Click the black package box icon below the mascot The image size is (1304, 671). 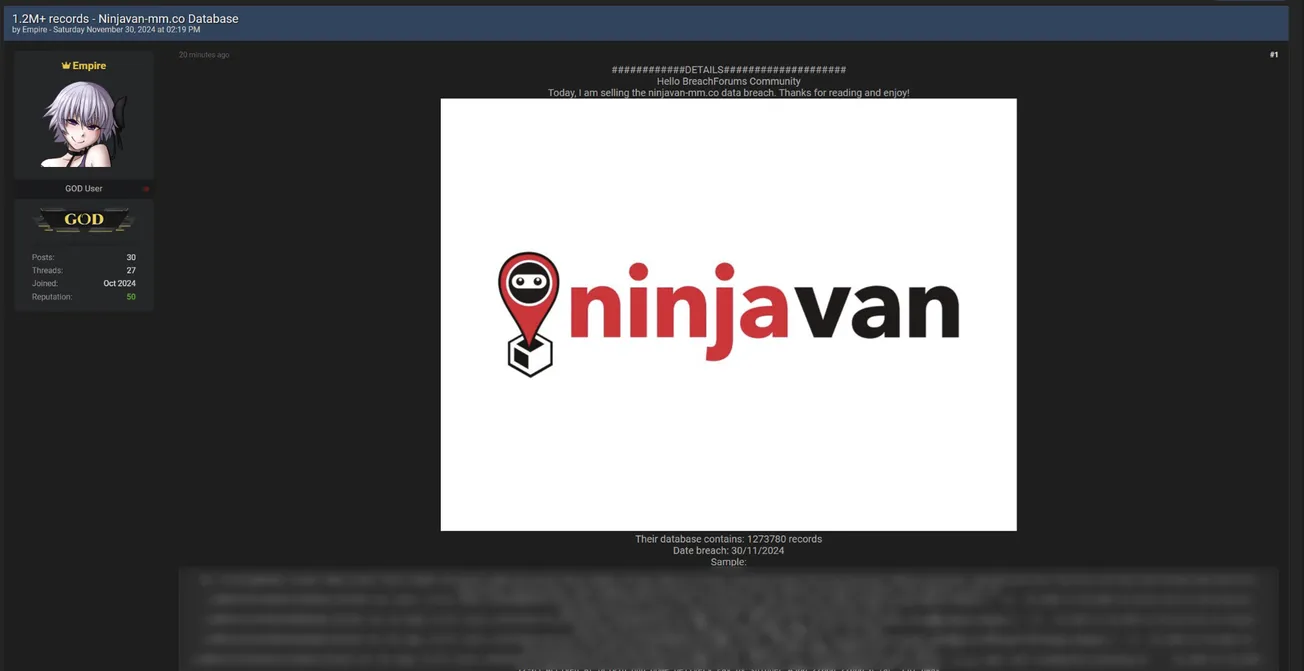tap(529, 355)
